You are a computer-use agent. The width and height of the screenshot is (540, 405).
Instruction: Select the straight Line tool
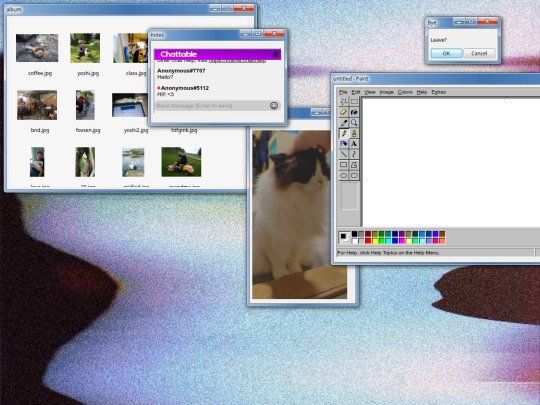point(343,154)
